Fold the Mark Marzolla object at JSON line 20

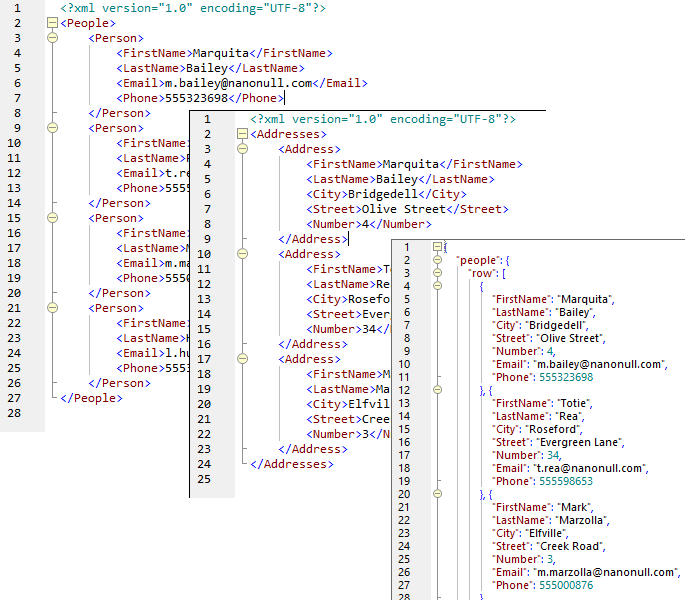[x=438, y=494]
